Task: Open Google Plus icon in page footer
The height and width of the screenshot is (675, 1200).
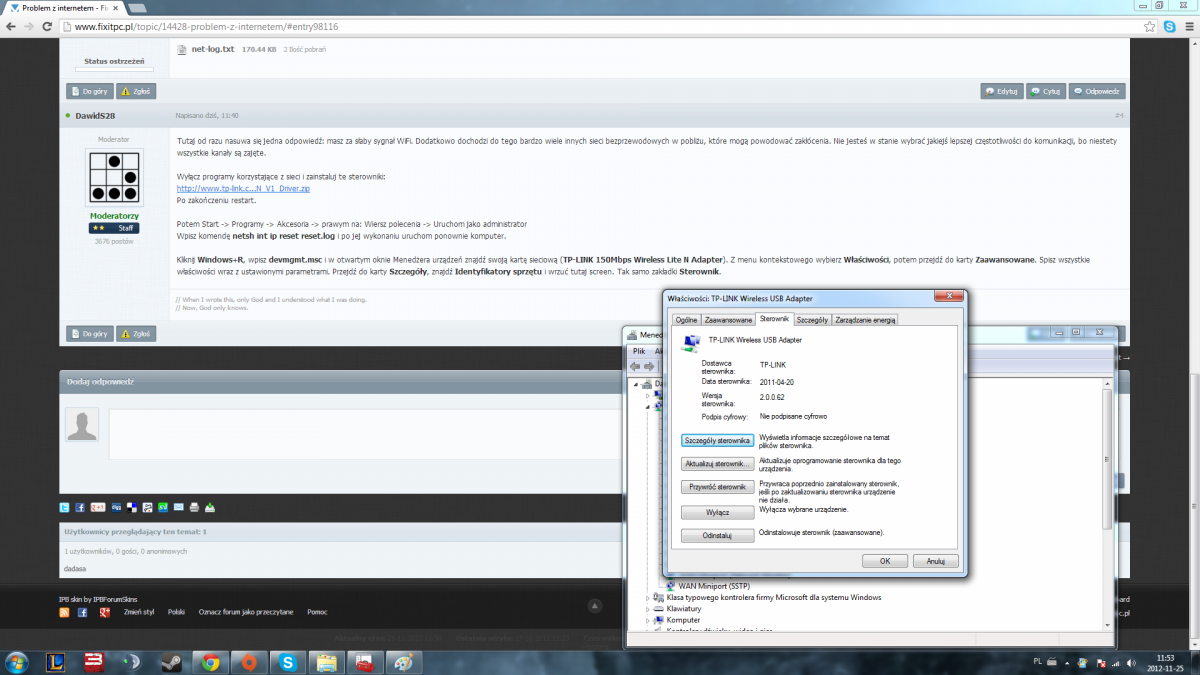Action: point(104,611)
